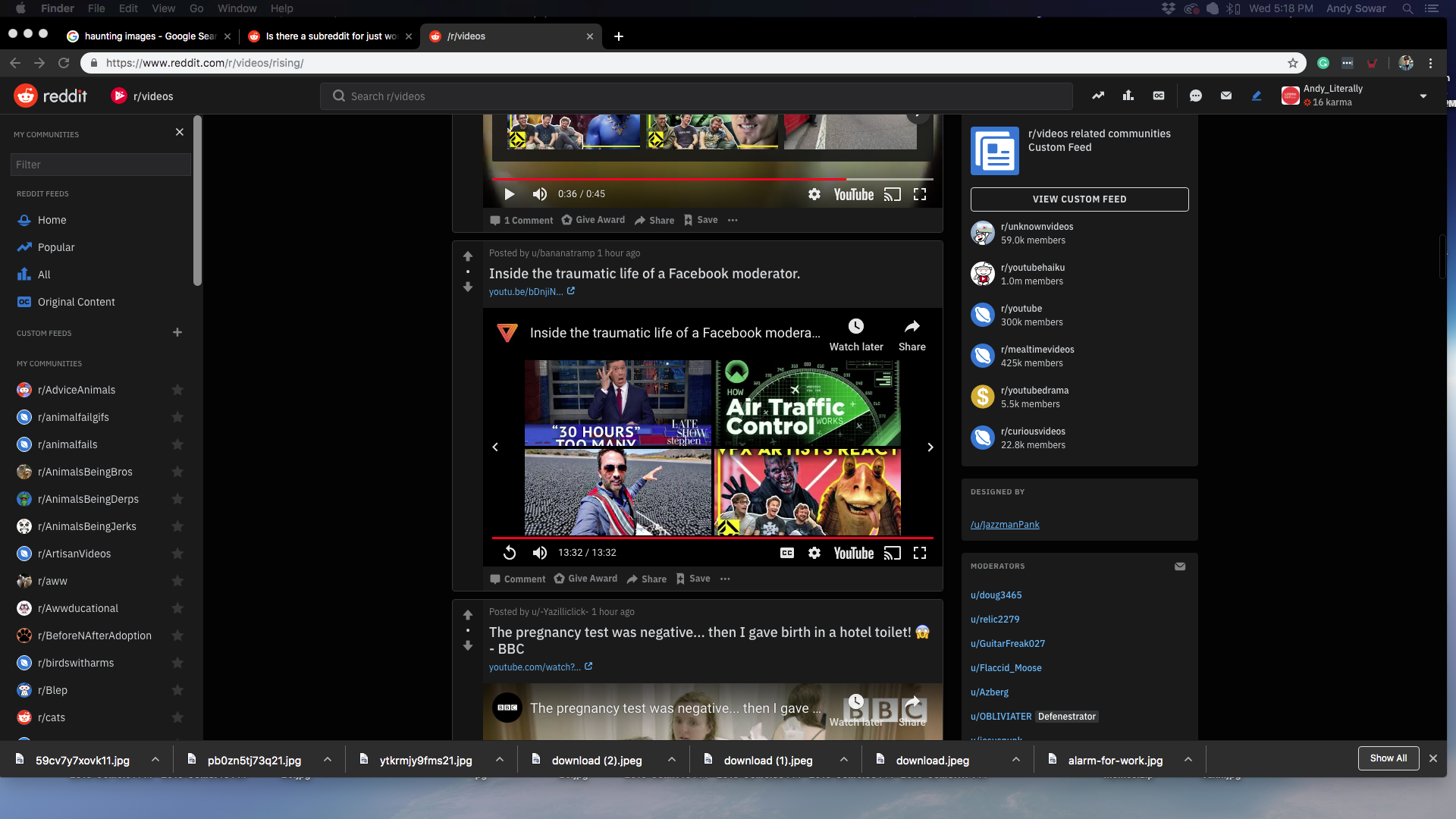
Task: Favorite r/animalfails with its star
Action: click(177, 444)
